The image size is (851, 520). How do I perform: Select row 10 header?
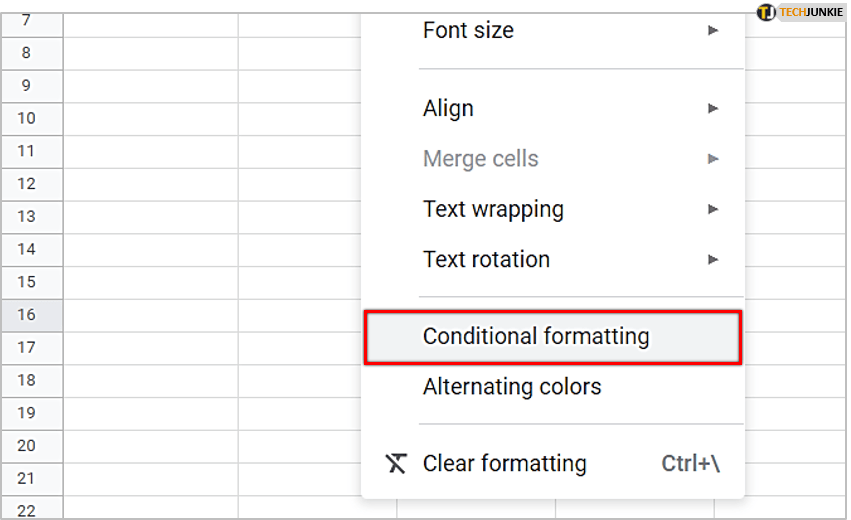pos(27,118)
